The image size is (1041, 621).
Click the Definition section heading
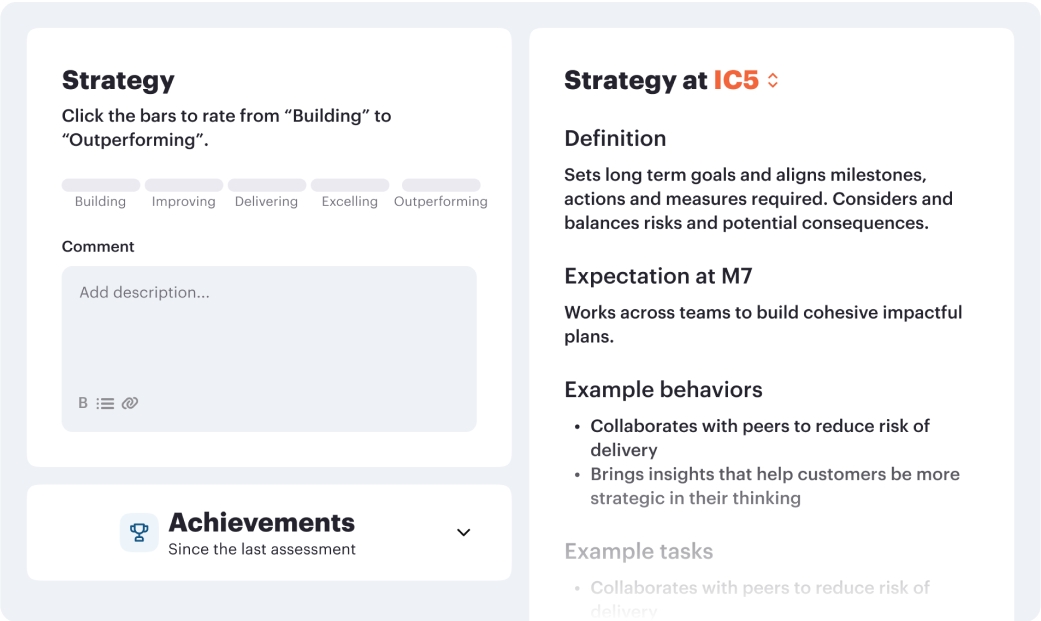[x=614, y=138]
